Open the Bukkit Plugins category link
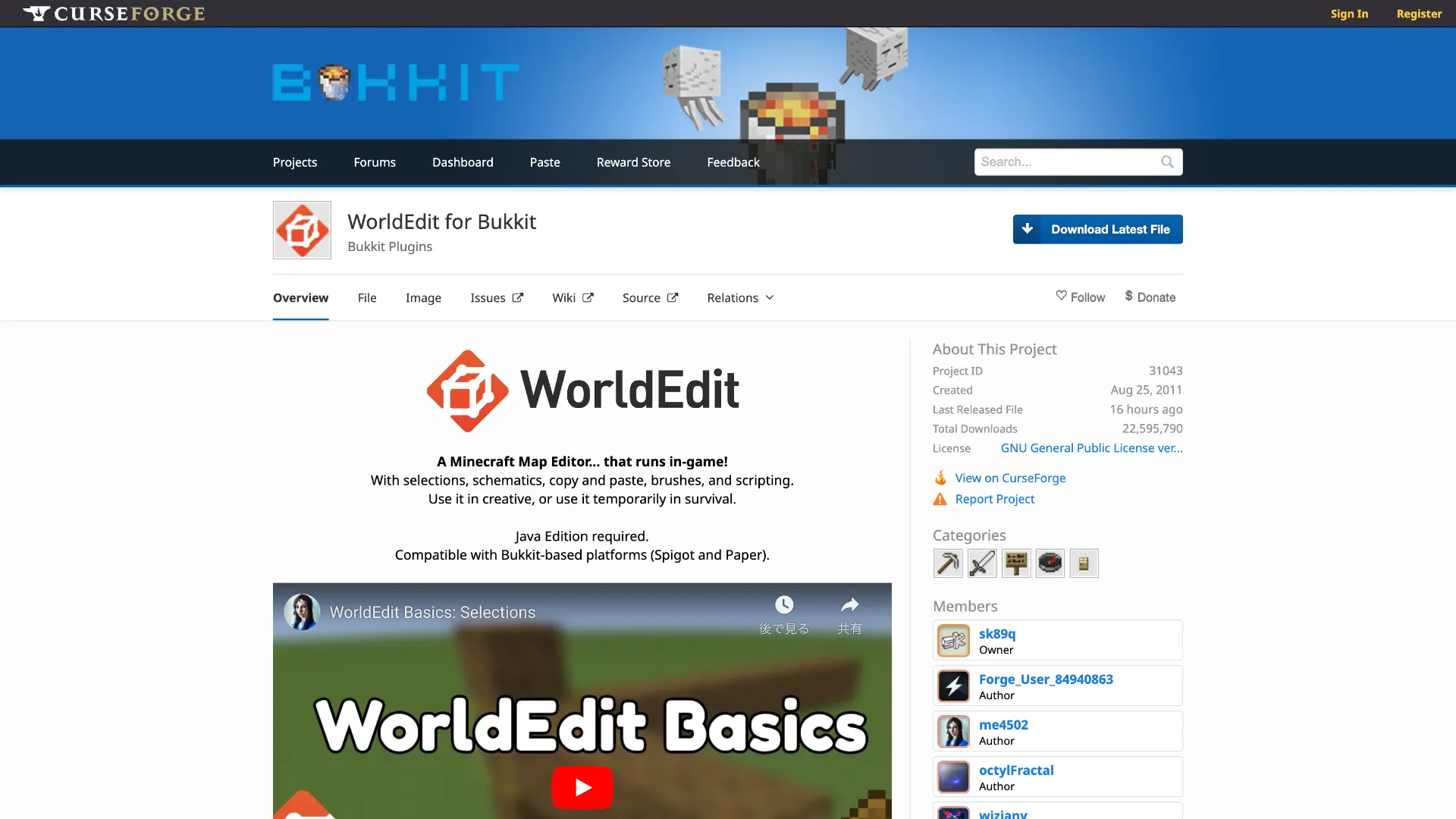 coord(390,246)
